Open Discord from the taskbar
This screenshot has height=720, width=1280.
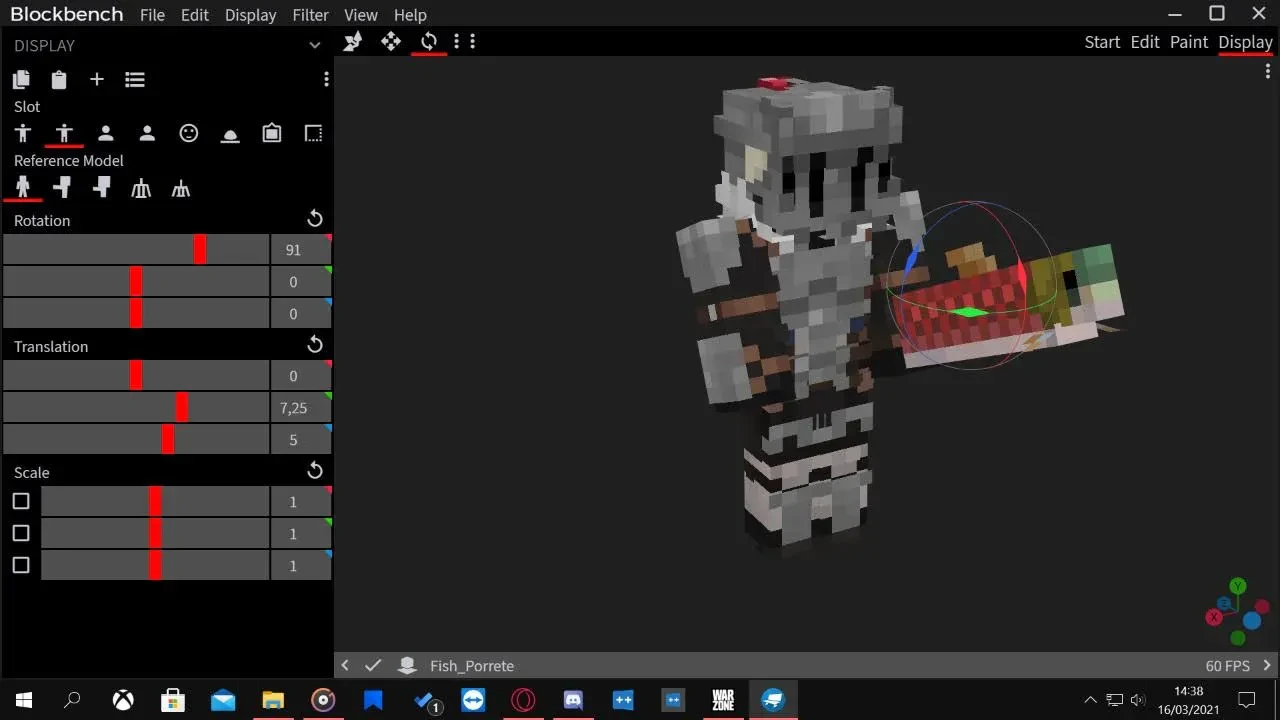pos(573,700)
